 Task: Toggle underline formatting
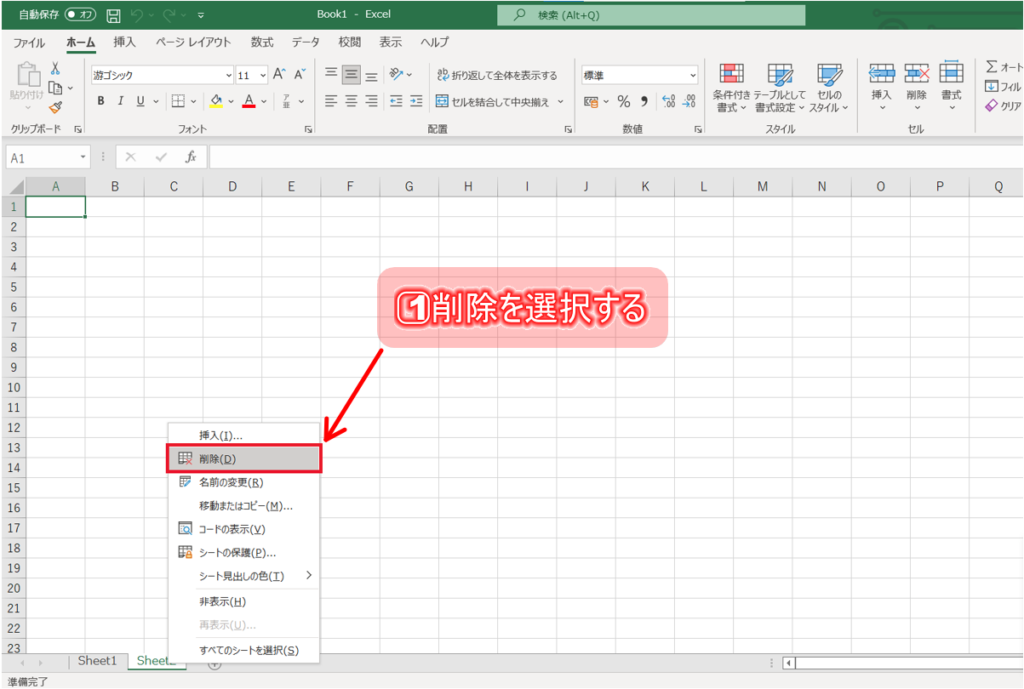141,101
